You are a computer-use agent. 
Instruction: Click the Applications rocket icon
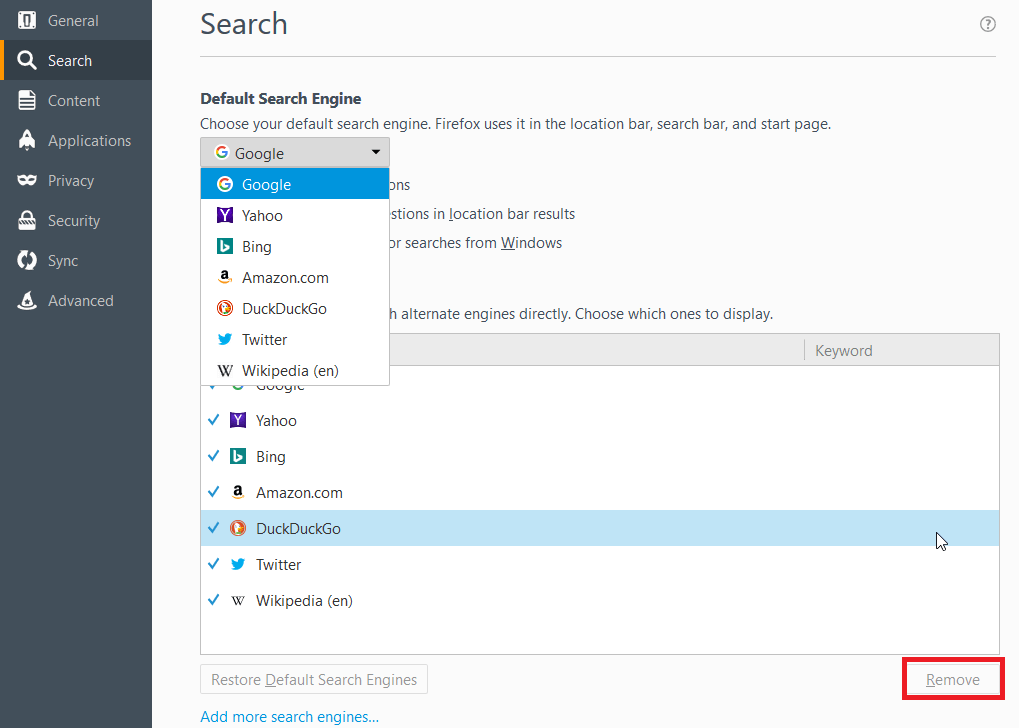click(27, 140)
